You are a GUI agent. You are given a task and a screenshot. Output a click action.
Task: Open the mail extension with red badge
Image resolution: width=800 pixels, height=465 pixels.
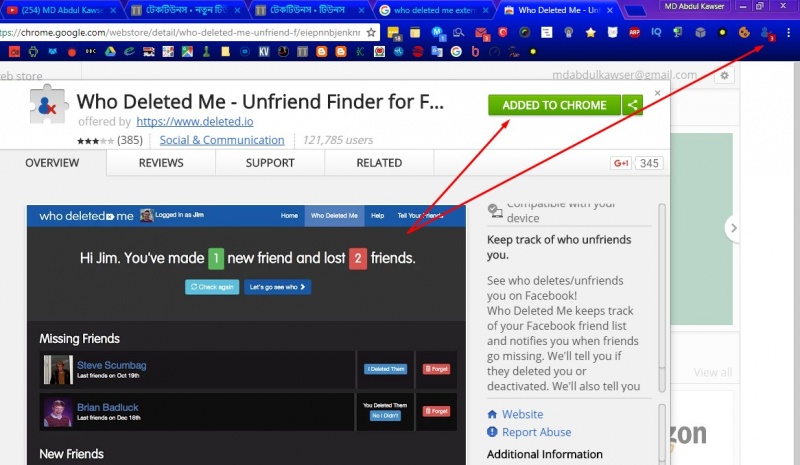point(481,33)
